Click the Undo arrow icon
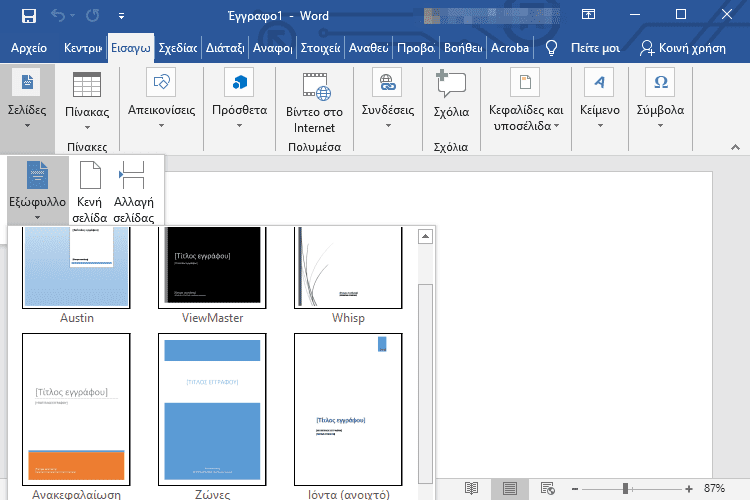The image size is (750, 500). [58, 16]
